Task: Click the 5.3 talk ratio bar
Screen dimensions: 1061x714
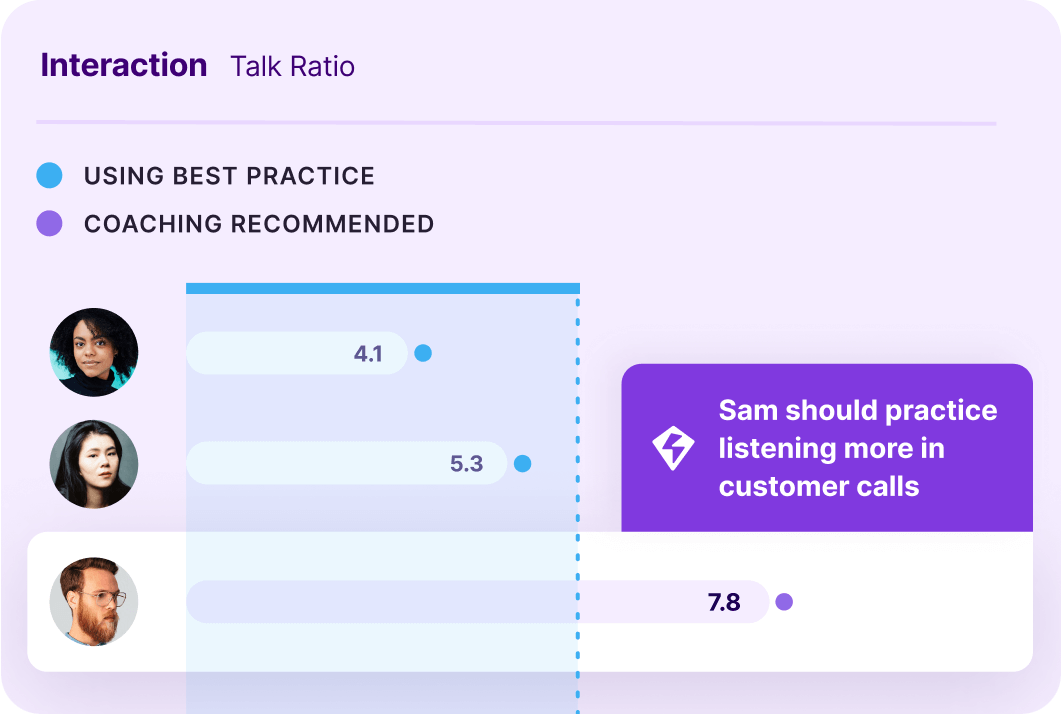Action: pos(346,464)
